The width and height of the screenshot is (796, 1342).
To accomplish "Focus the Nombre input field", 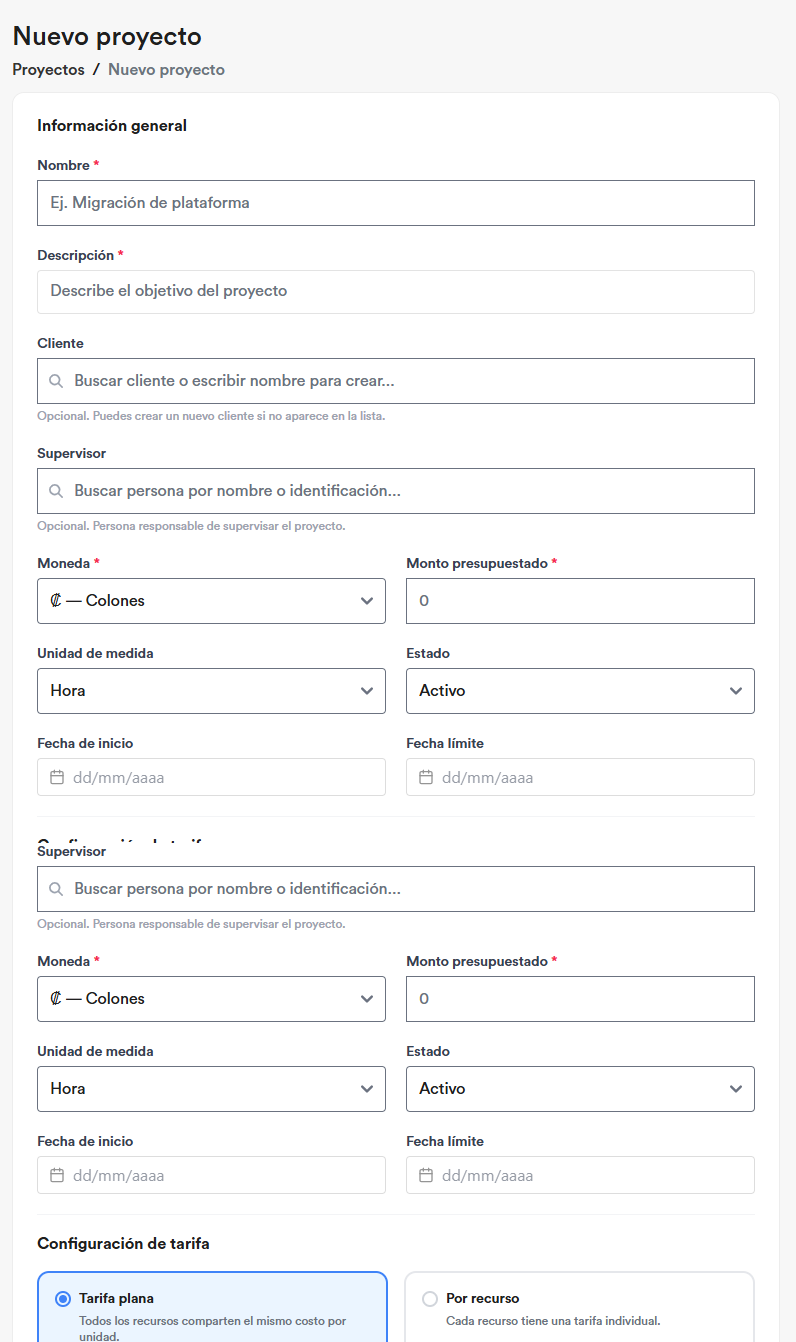I will click(x=396, y=203).
